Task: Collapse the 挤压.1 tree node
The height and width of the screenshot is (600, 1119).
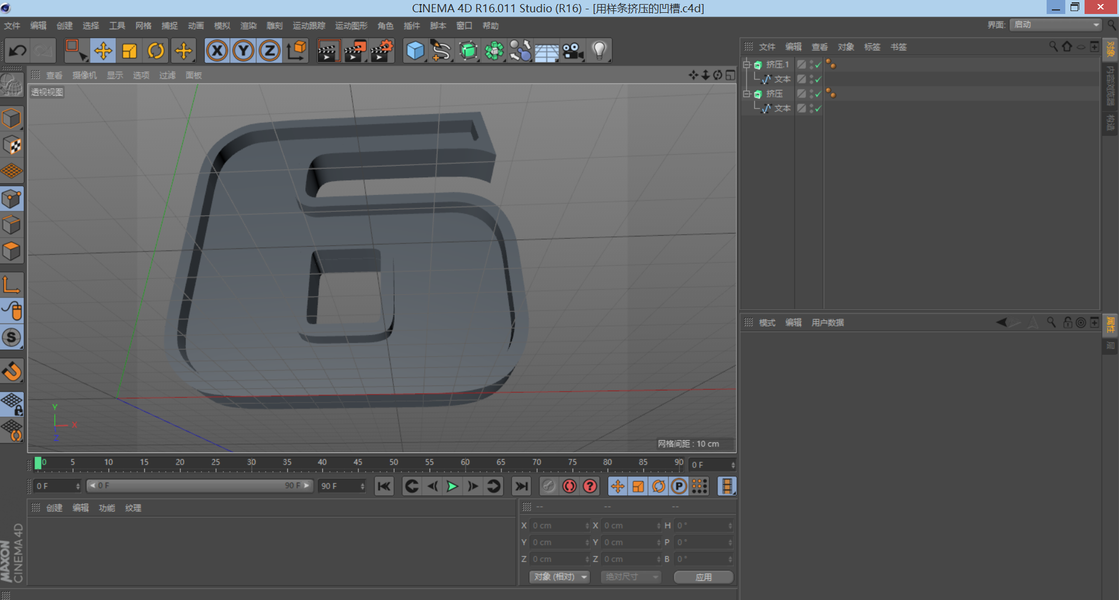Action: pyautogui.click(x=746, y=65)
